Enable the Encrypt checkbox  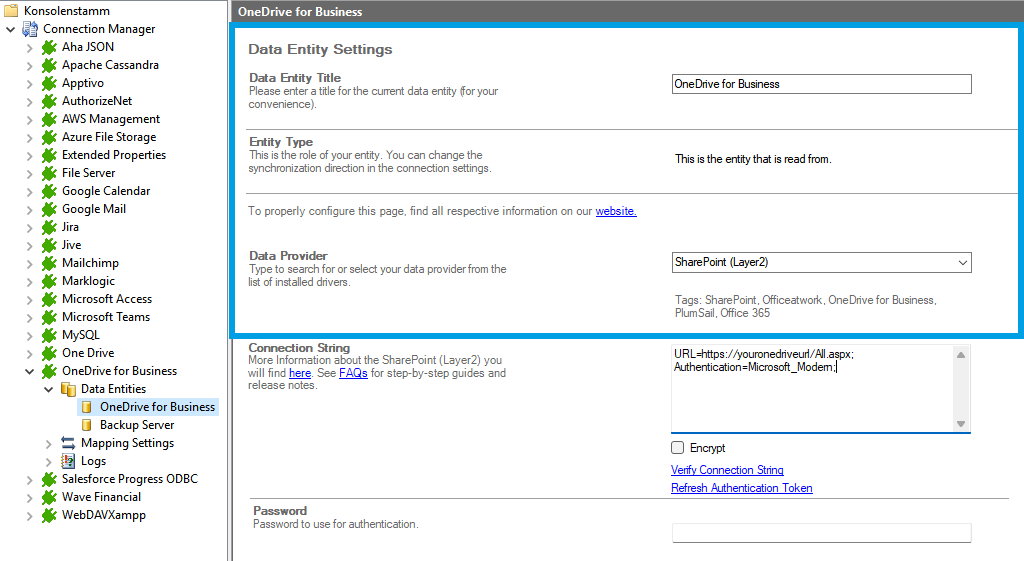[x=677, y=447]
